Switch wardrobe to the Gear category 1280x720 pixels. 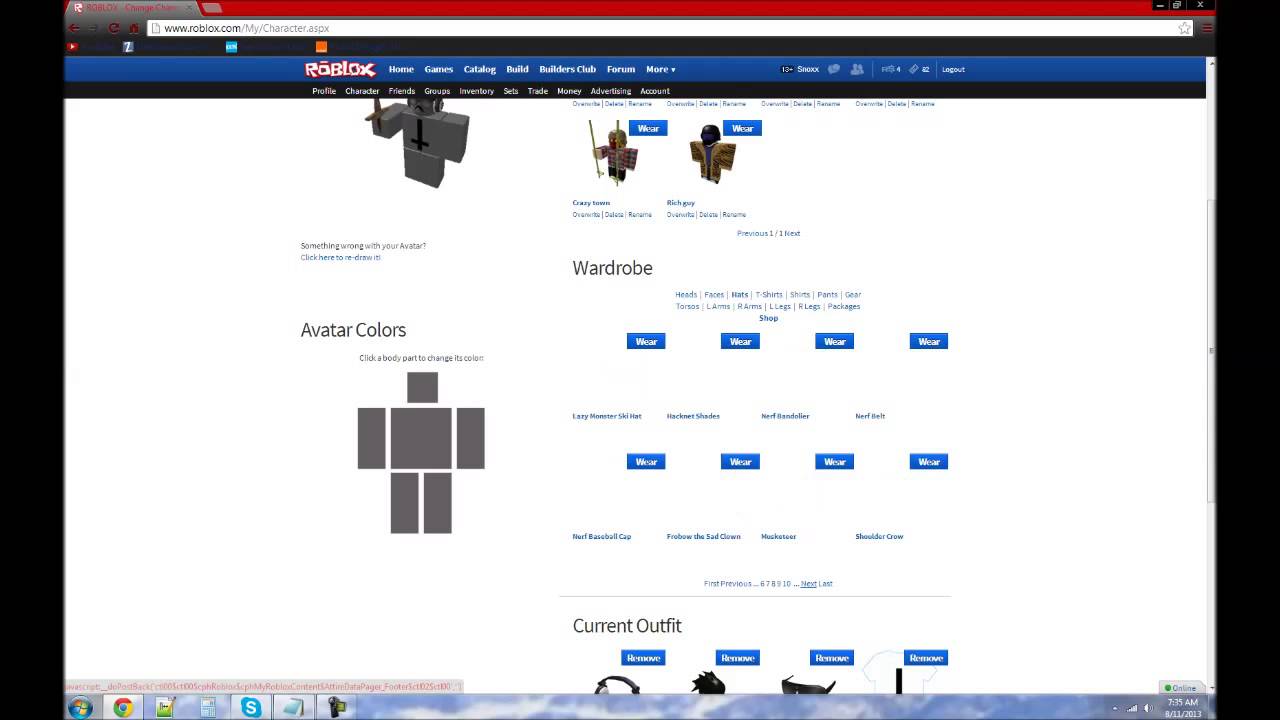tap(852, 295)
